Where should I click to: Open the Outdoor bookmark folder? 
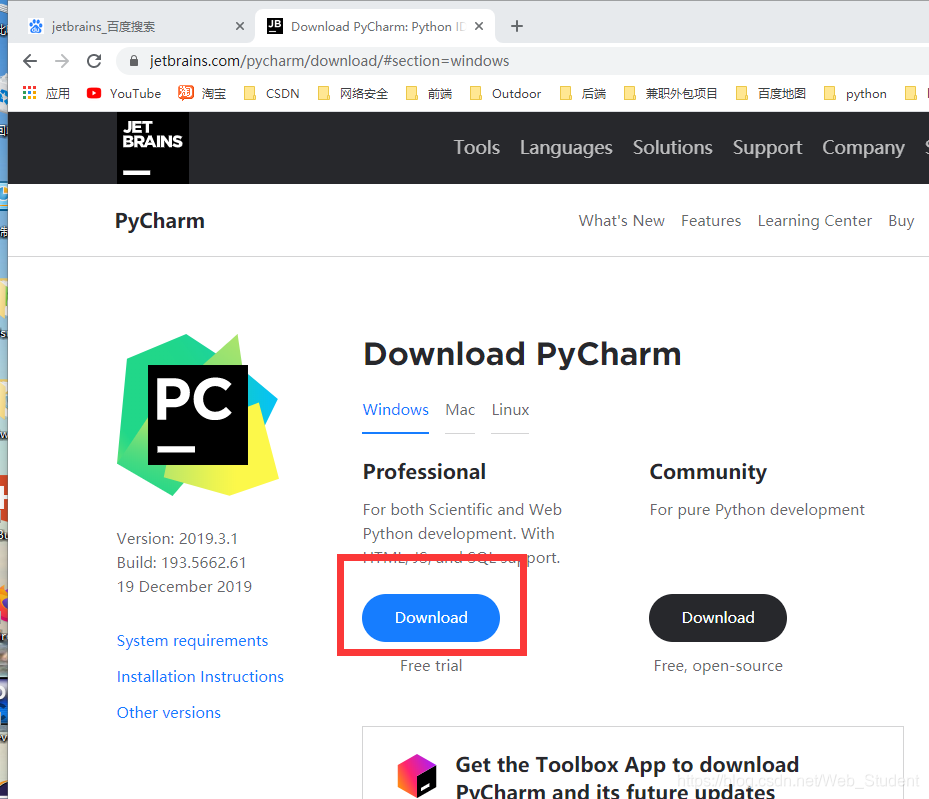coord(505,93)
